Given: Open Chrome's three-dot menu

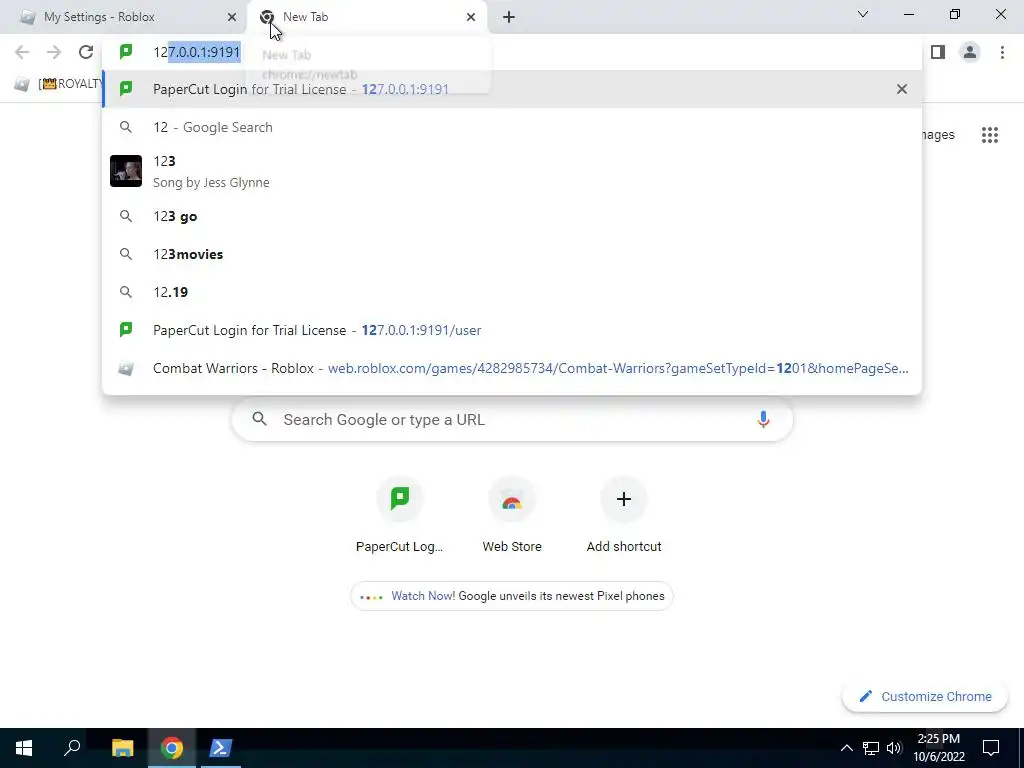Looking at the screenshot, I should [1002, 52].
